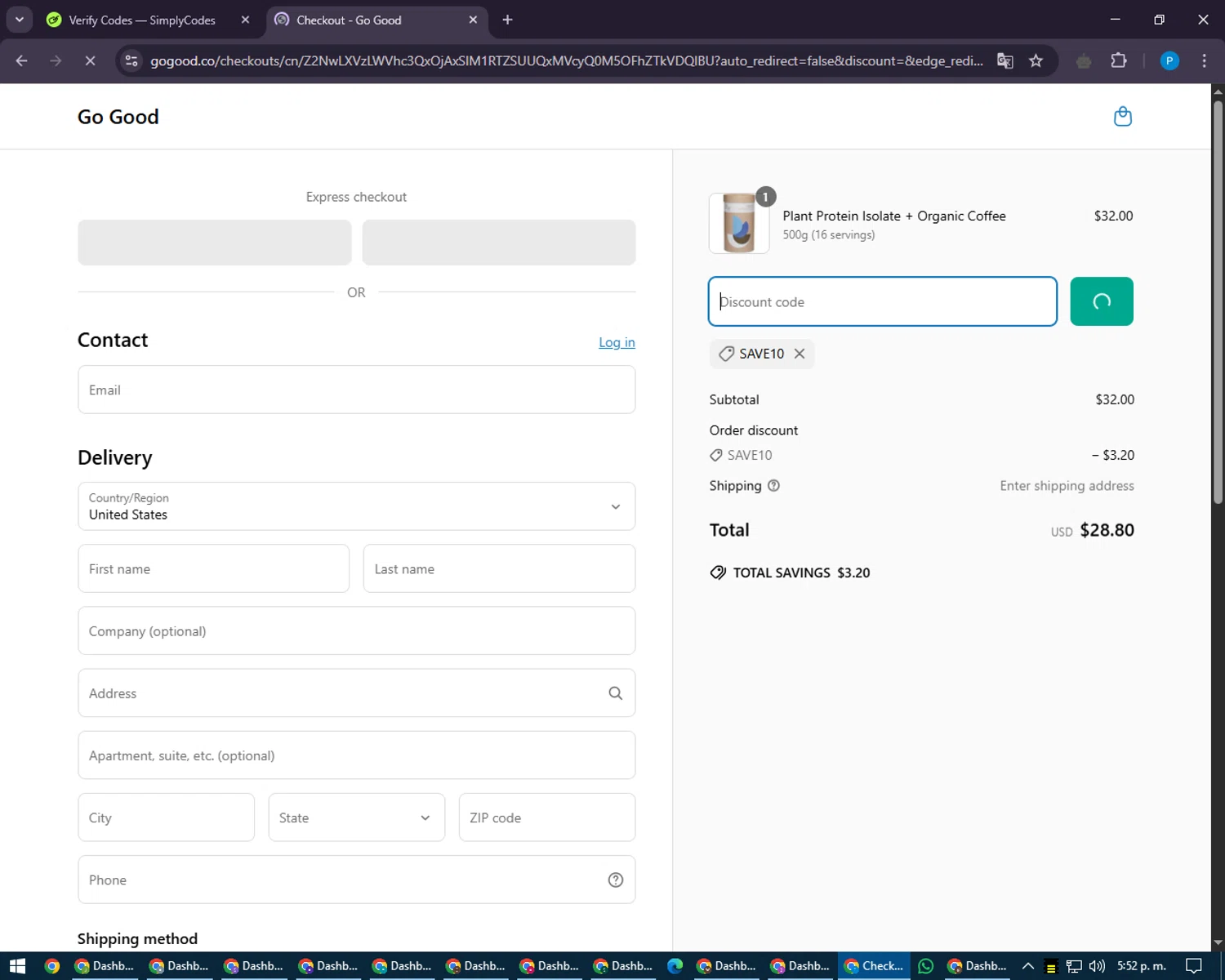Switch to Verify Codes — SimplyCodes tab

click(x=141, y=20)
